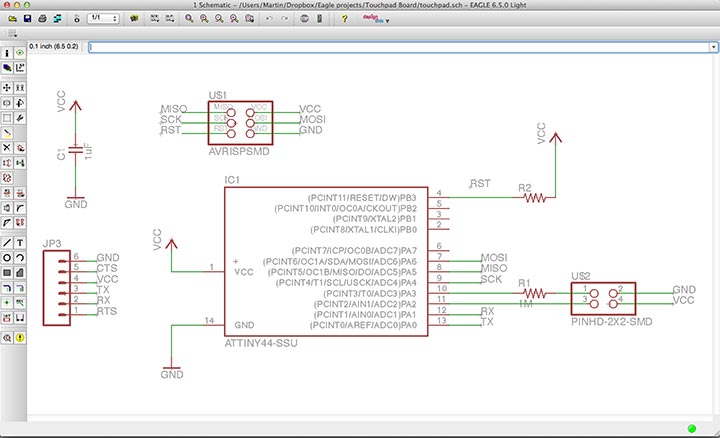This screenshot has height=438, width=720.
Task: Select the Show eye tool
Action: coord(20,53)
